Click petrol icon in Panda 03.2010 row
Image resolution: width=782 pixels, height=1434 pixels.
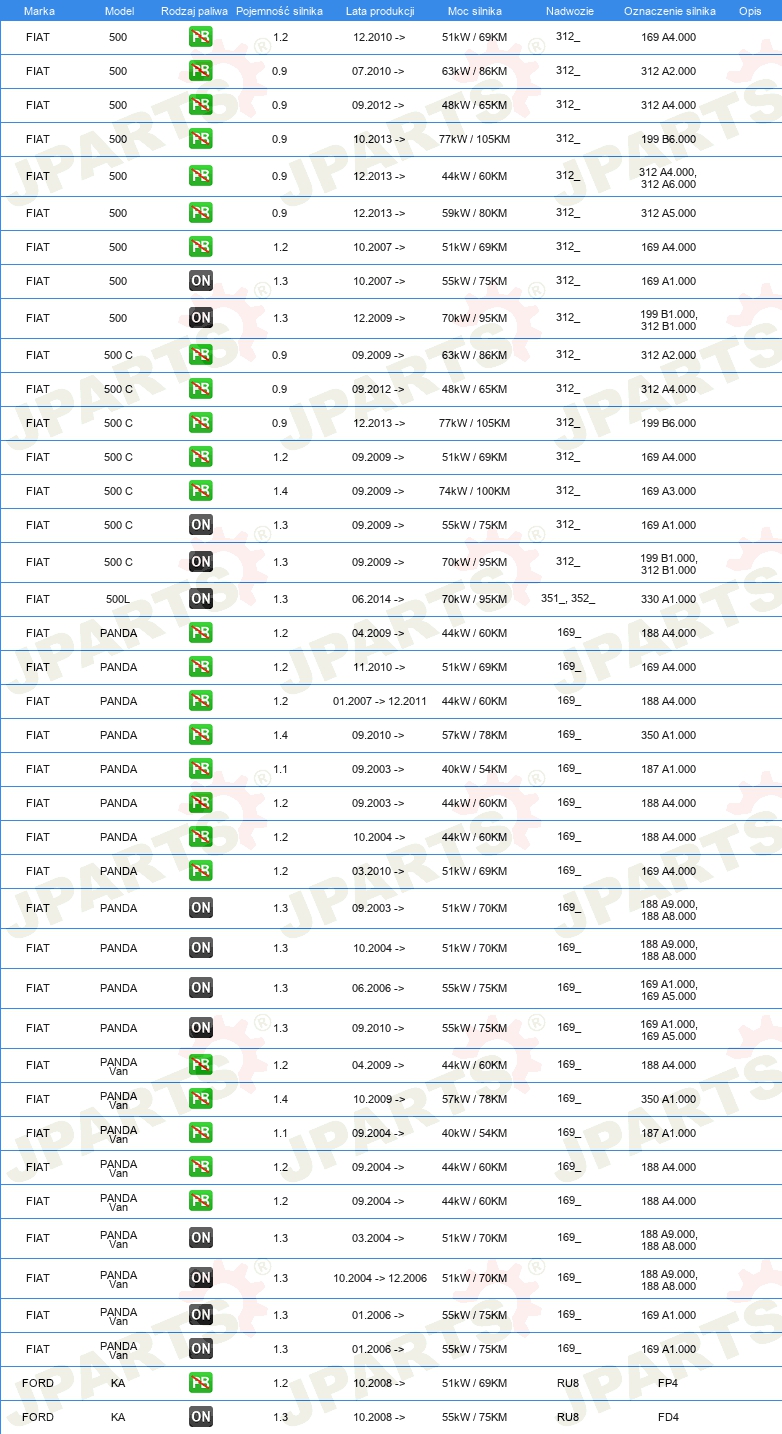click(200, 871)
